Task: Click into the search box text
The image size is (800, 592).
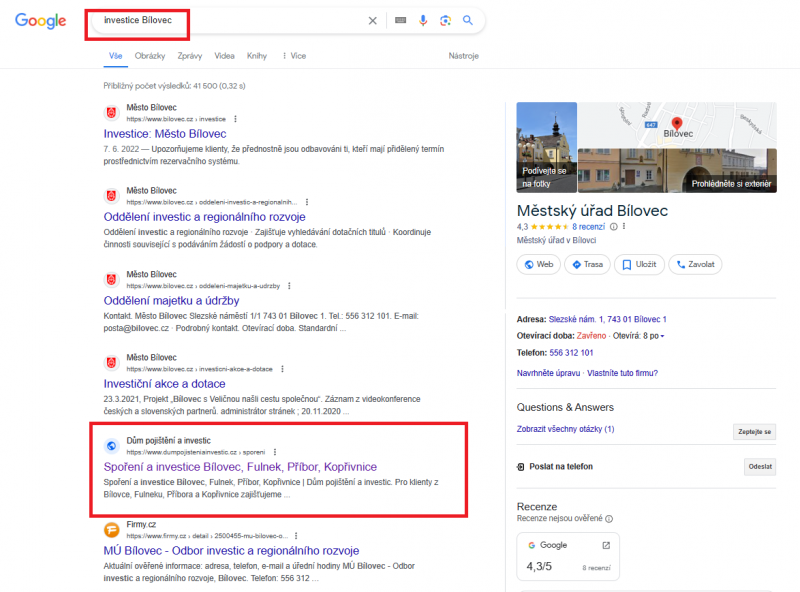Action: coord(138,20)
